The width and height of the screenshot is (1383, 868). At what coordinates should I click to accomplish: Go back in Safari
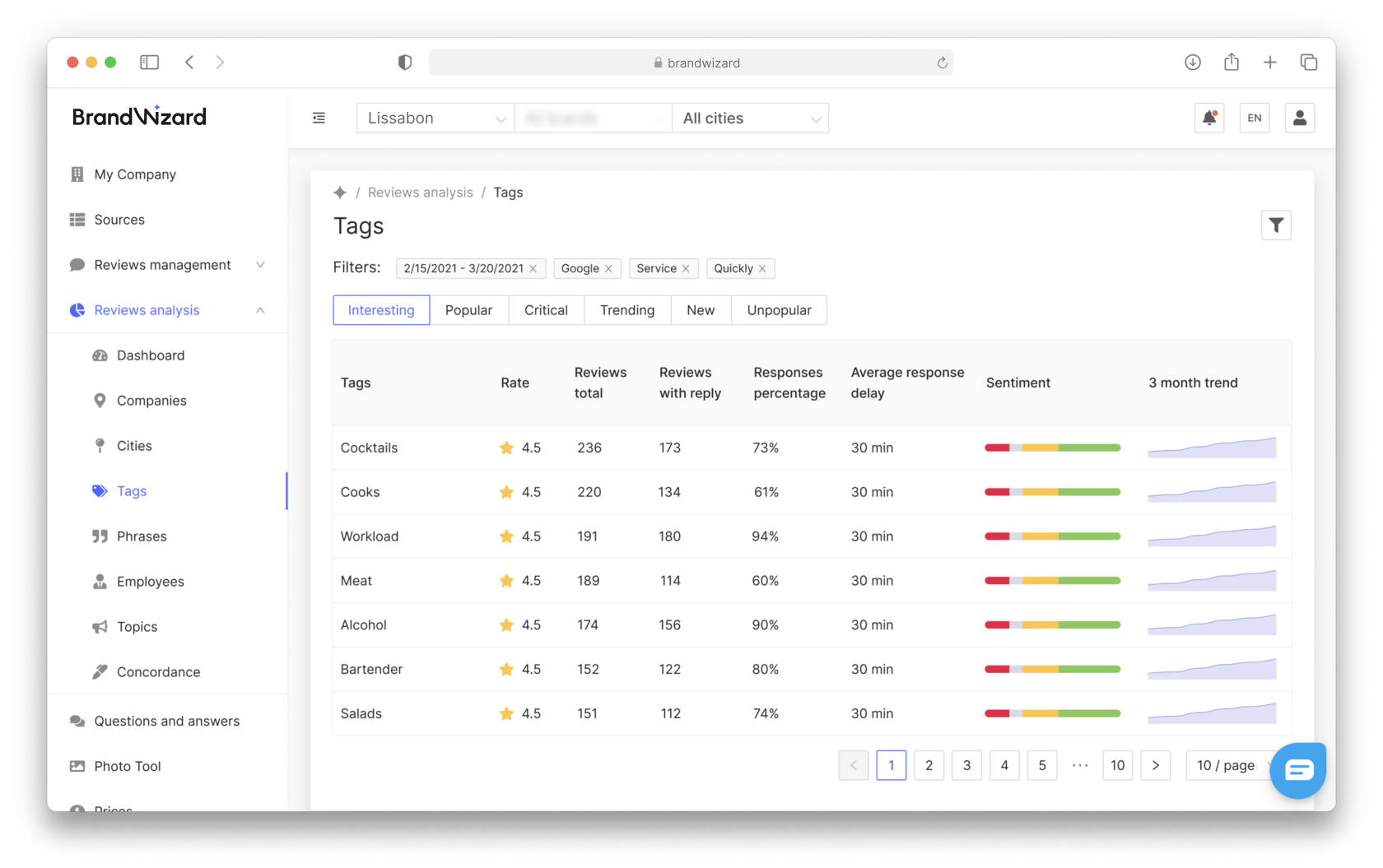click(x=189, y=63)
